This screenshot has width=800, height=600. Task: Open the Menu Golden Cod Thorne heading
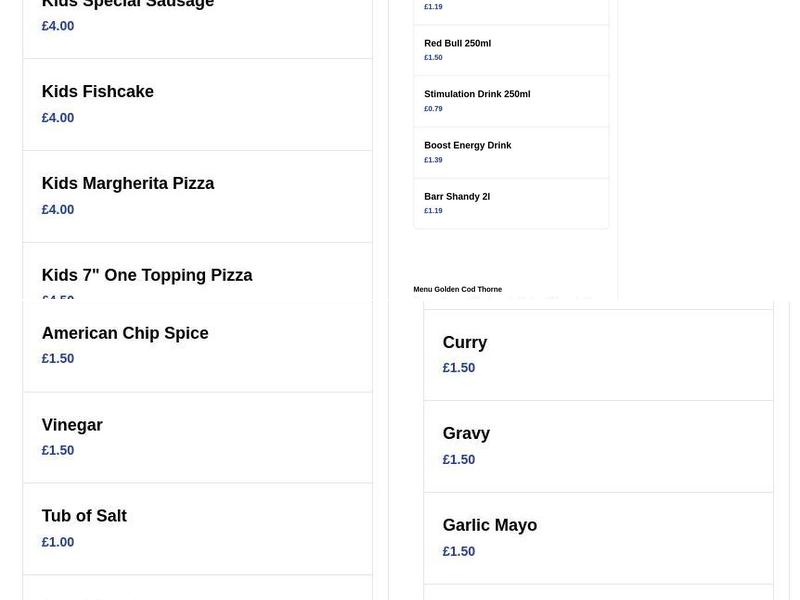click(458, 290)
